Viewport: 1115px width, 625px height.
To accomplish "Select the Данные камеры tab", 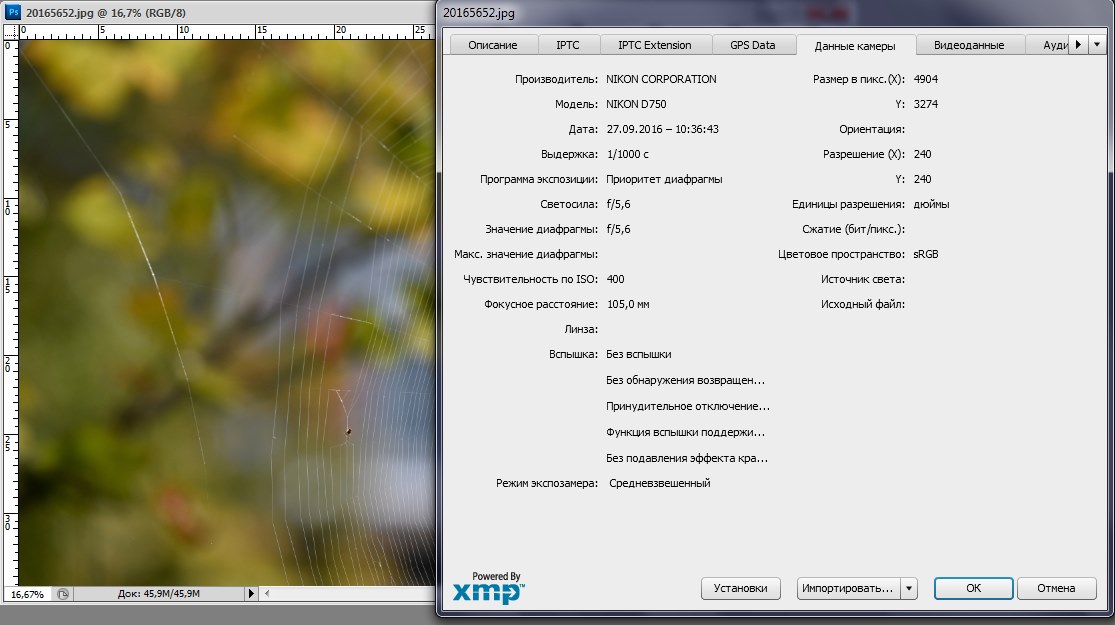I will pyautogui.click(x=855, y=46).
